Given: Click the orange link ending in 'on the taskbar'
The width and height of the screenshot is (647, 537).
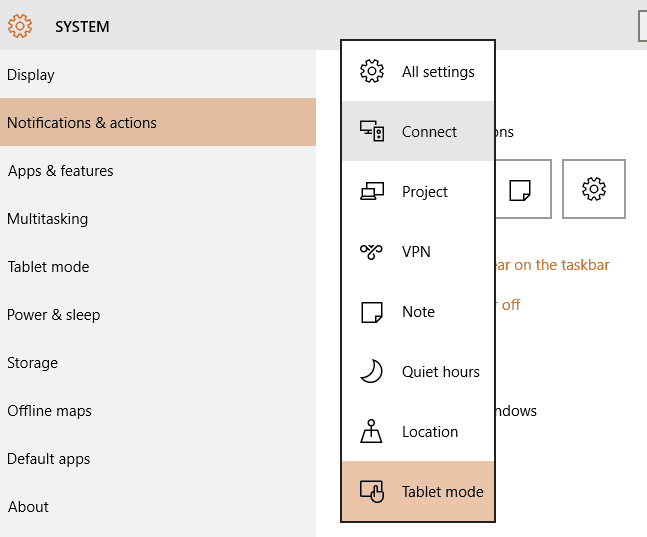Looking at the screenshot, I should [552, 265].
